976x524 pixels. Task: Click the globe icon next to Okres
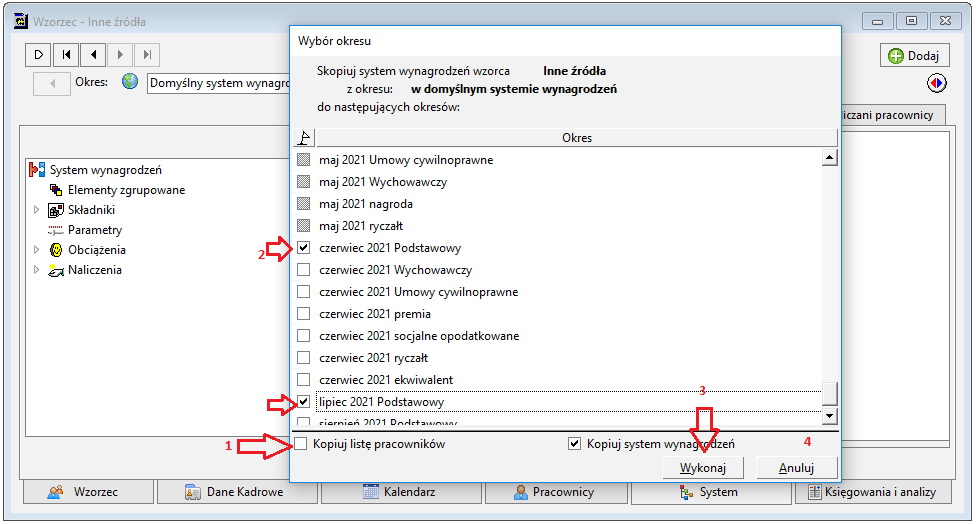coord(130,82)
